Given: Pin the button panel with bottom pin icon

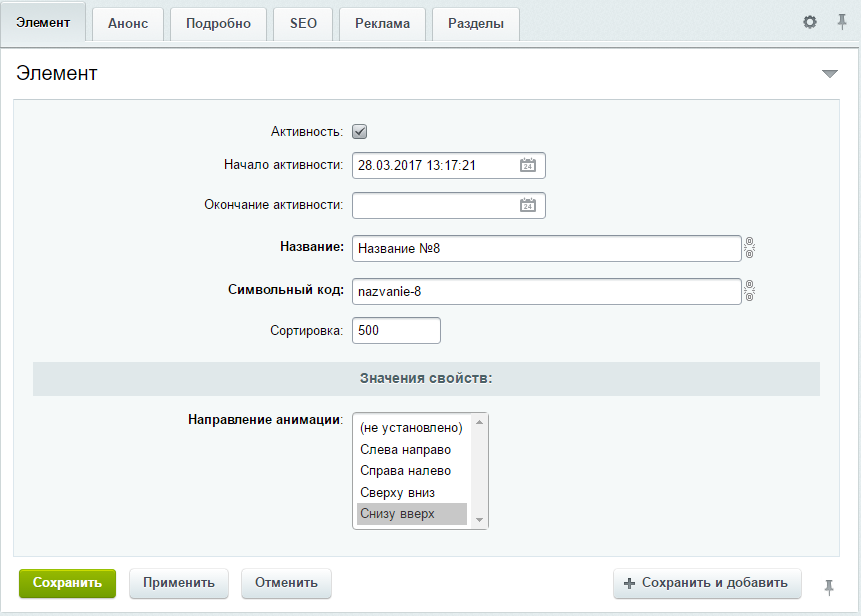Looking at the screenshot, I should tap(829, 587).
